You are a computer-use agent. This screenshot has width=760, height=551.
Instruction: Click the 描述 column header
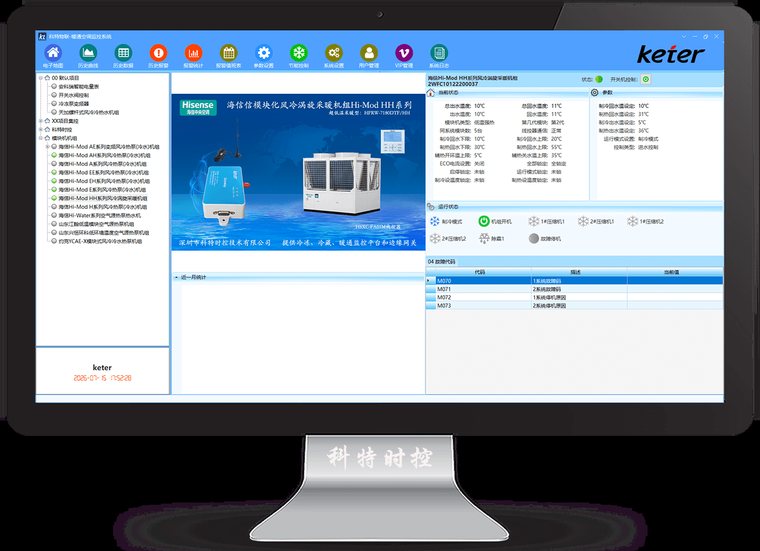point(575,272)
